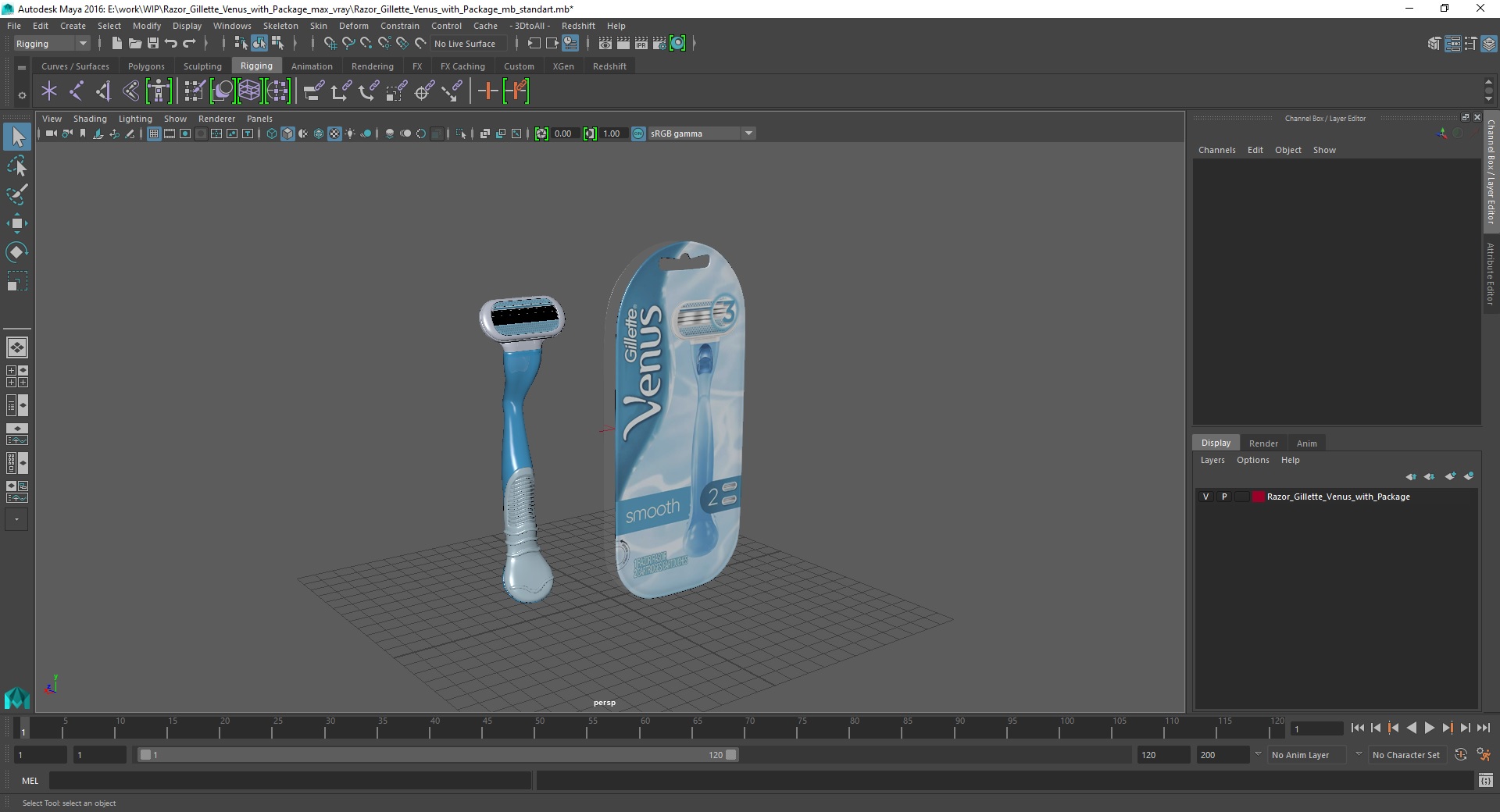Select the arrow Select tool in toolbox
The width and height of the screenshot is (1500, 812).
[17, 137]
